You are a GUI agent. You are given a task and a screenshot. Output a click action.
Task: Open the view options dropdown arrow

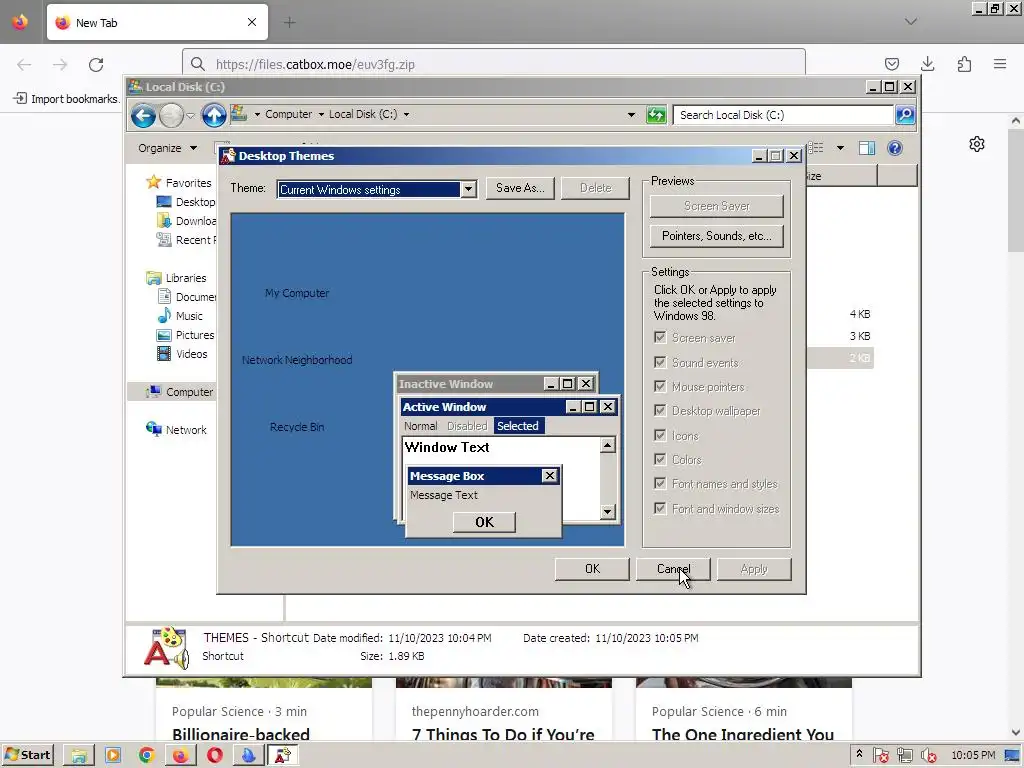840,148
